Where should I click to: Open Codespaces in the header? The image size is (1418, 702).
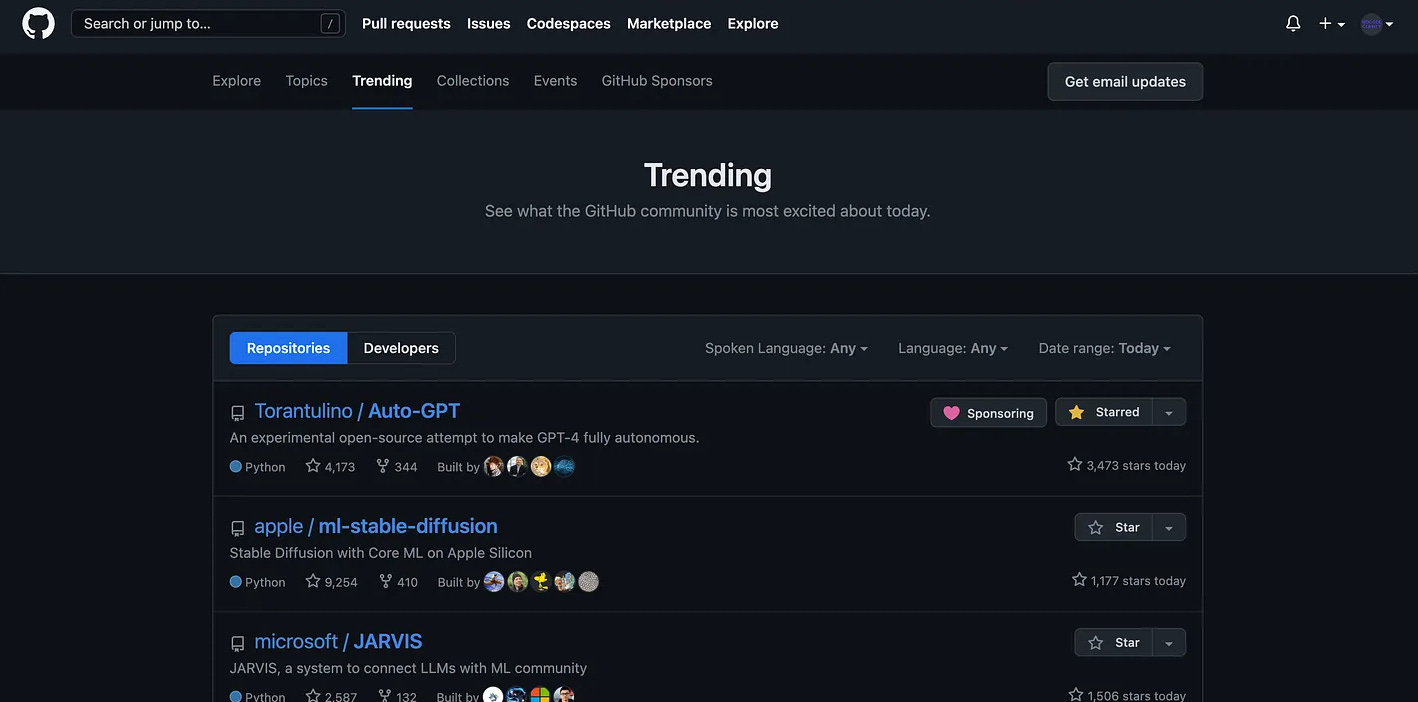coord(569,23)
